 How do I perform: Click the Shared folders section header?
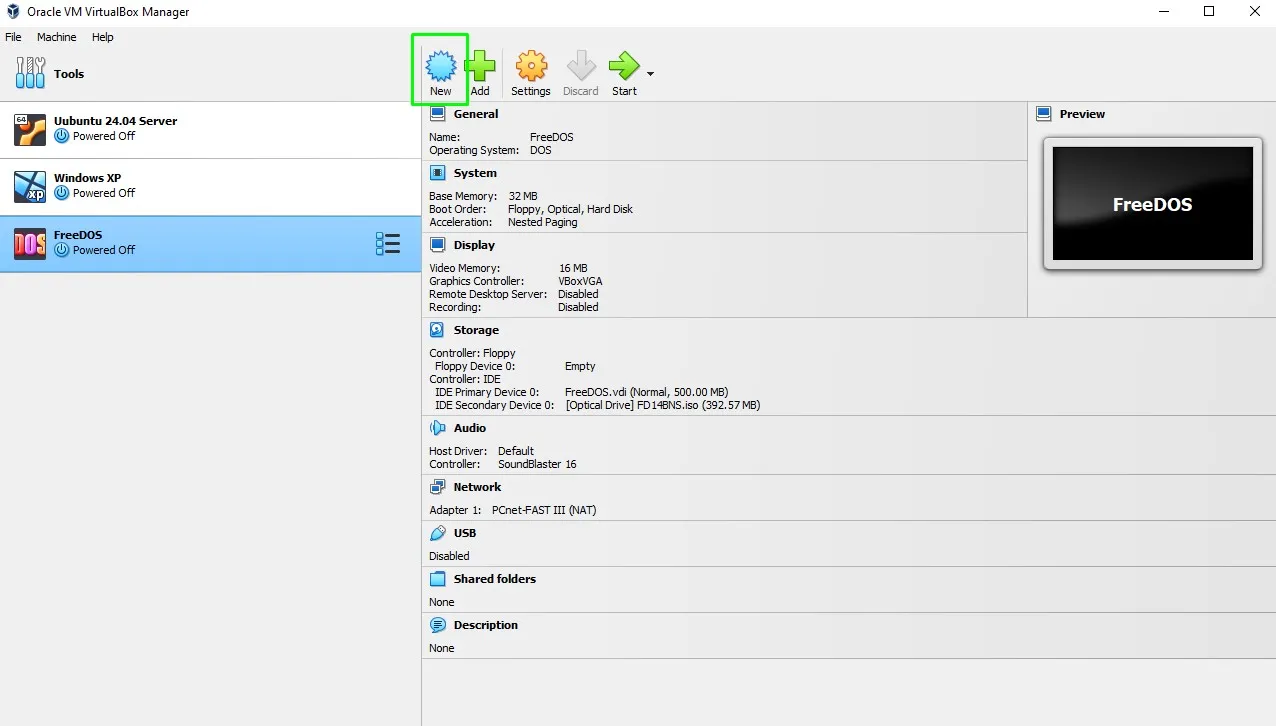pyautogui.click(x=495, y=579)
